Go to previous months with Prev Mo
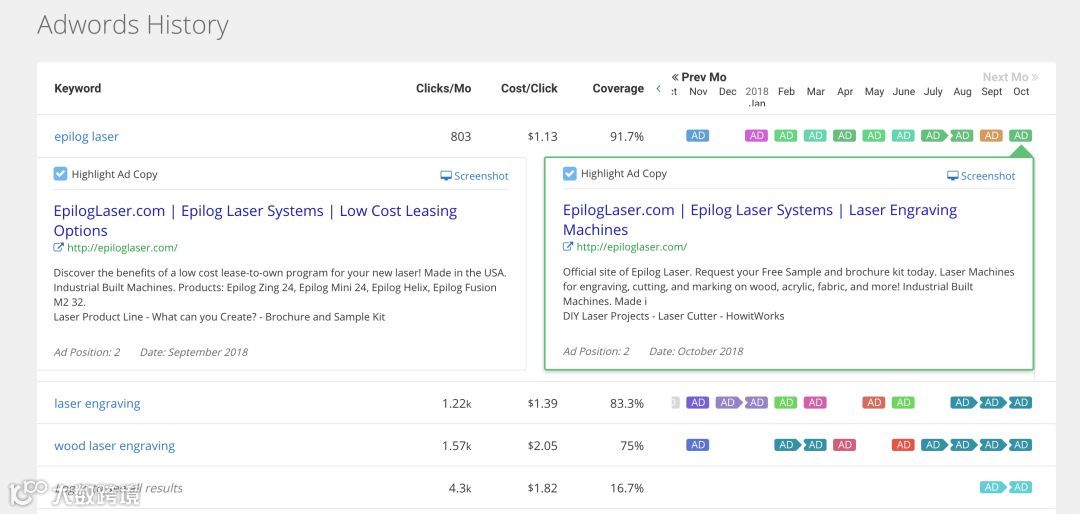Image resolution: width=1080 pixels, height=514 pixels. pos(699,77)
